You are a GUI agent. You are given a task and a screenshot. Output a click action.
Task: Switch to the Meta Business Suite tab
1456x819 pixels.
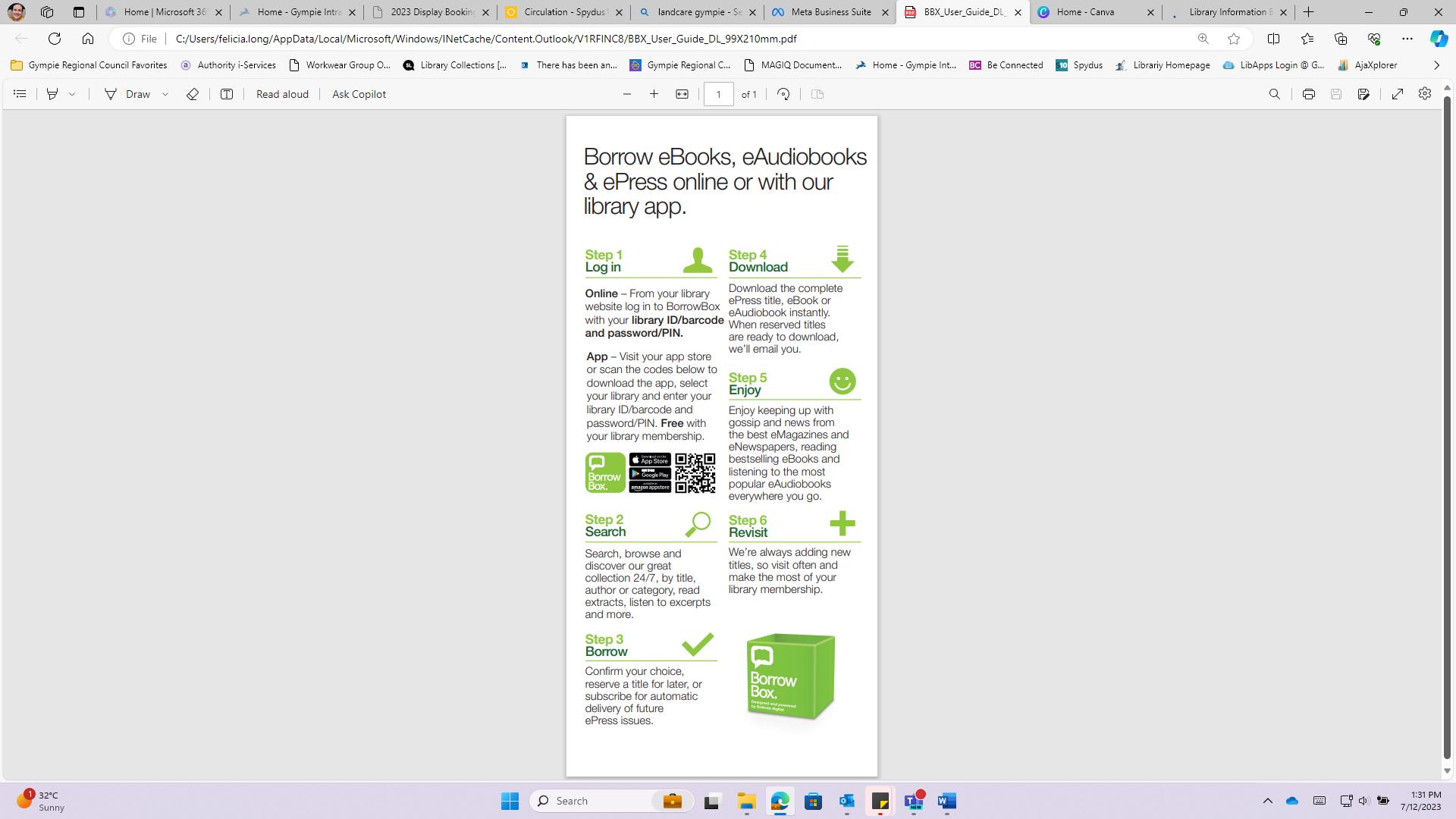tap(830, 12)
